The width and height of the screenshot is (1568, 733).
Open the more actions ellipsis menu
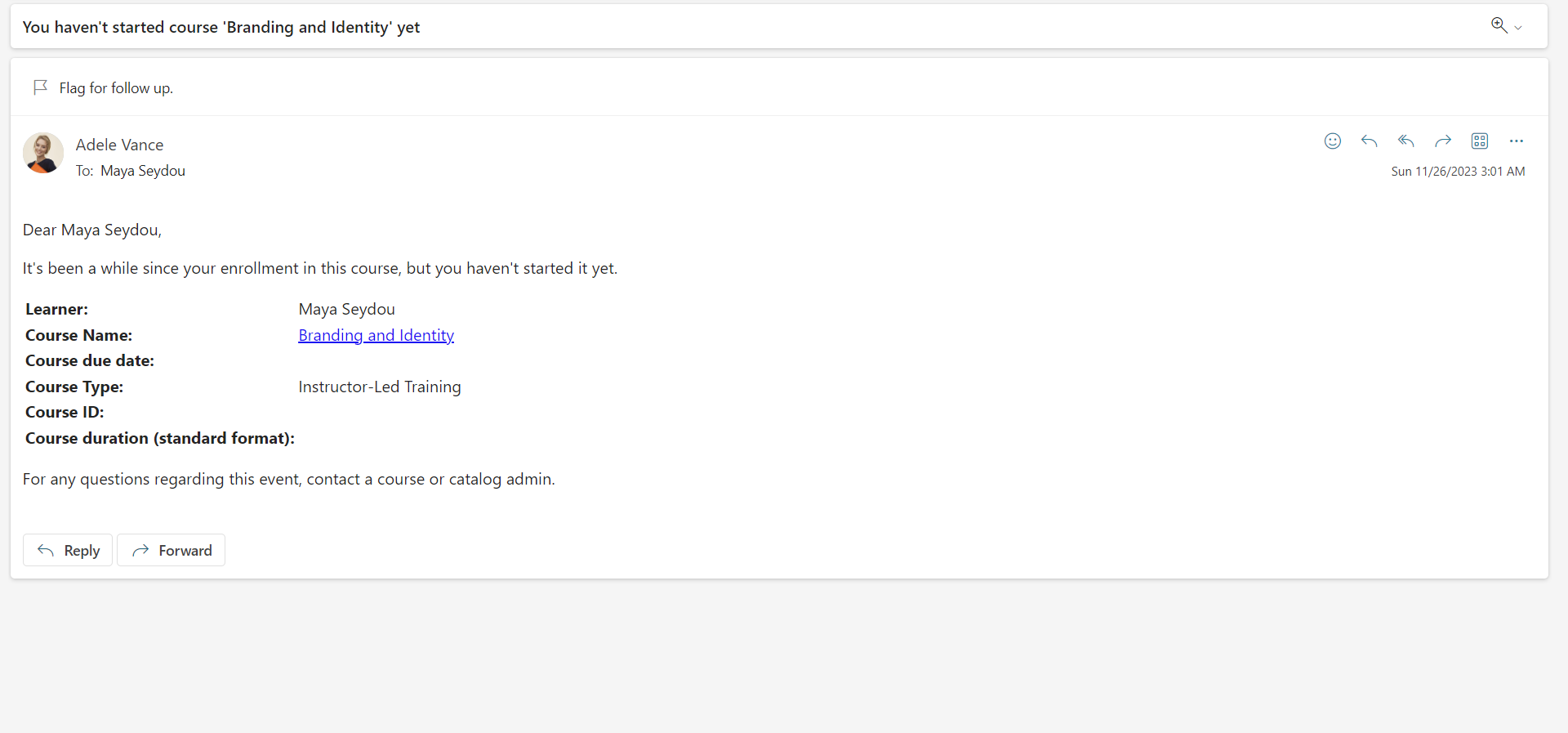tap(1517, 141)
